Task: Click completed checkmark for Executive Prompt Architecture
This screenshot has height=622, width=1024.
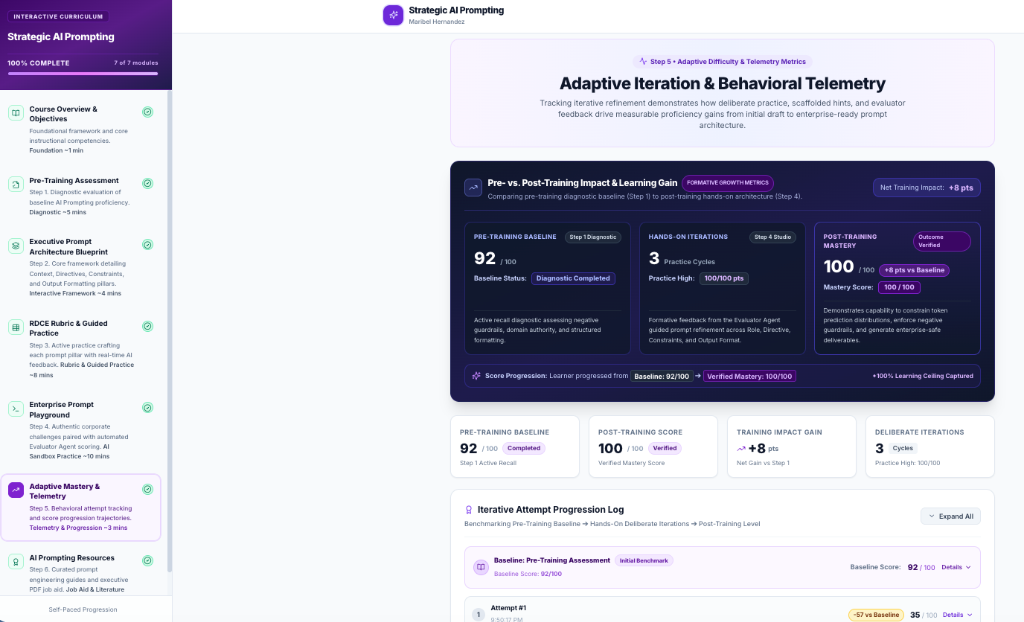Action: tap(148, 244)
